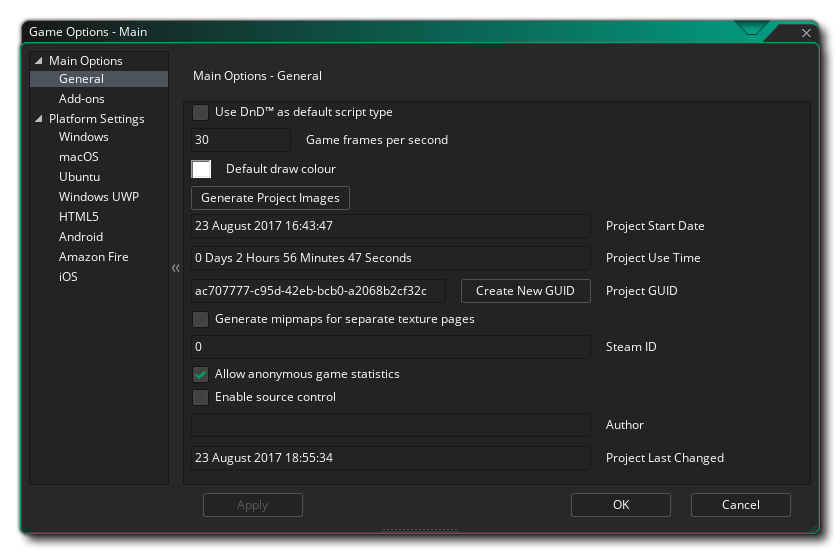Open the iOS platform settings

click(68, 277)
